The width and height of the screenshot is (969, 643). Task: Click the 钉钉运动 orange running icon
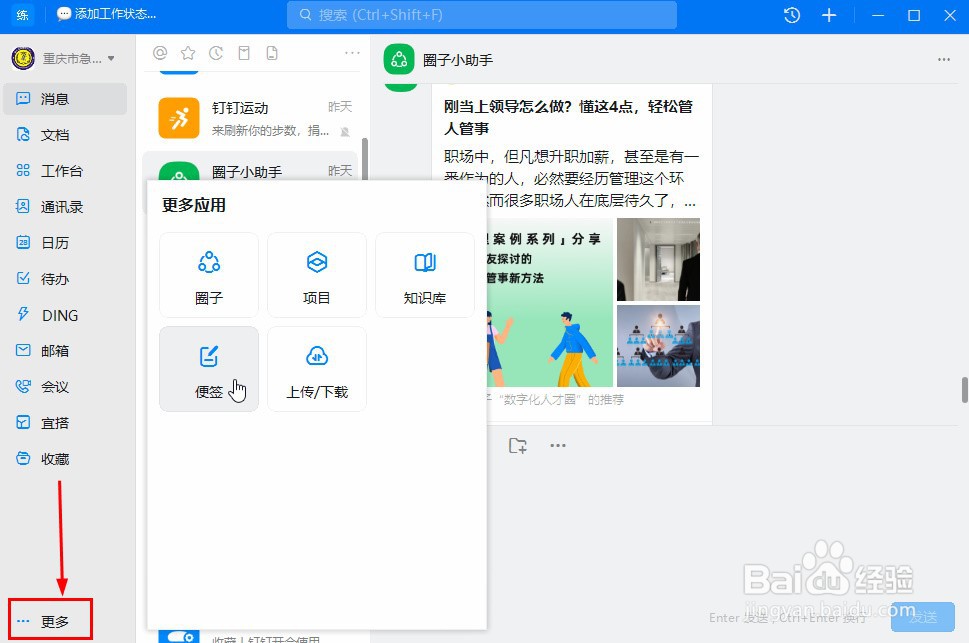click(179, 117)
